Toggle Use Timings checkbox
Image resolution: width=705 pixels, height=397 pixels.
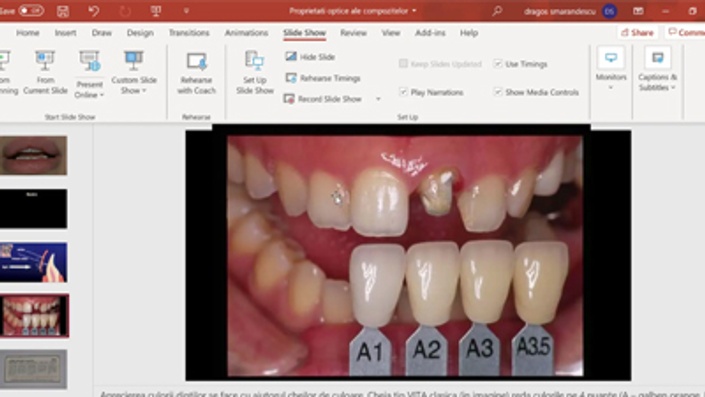coord(497,64)
